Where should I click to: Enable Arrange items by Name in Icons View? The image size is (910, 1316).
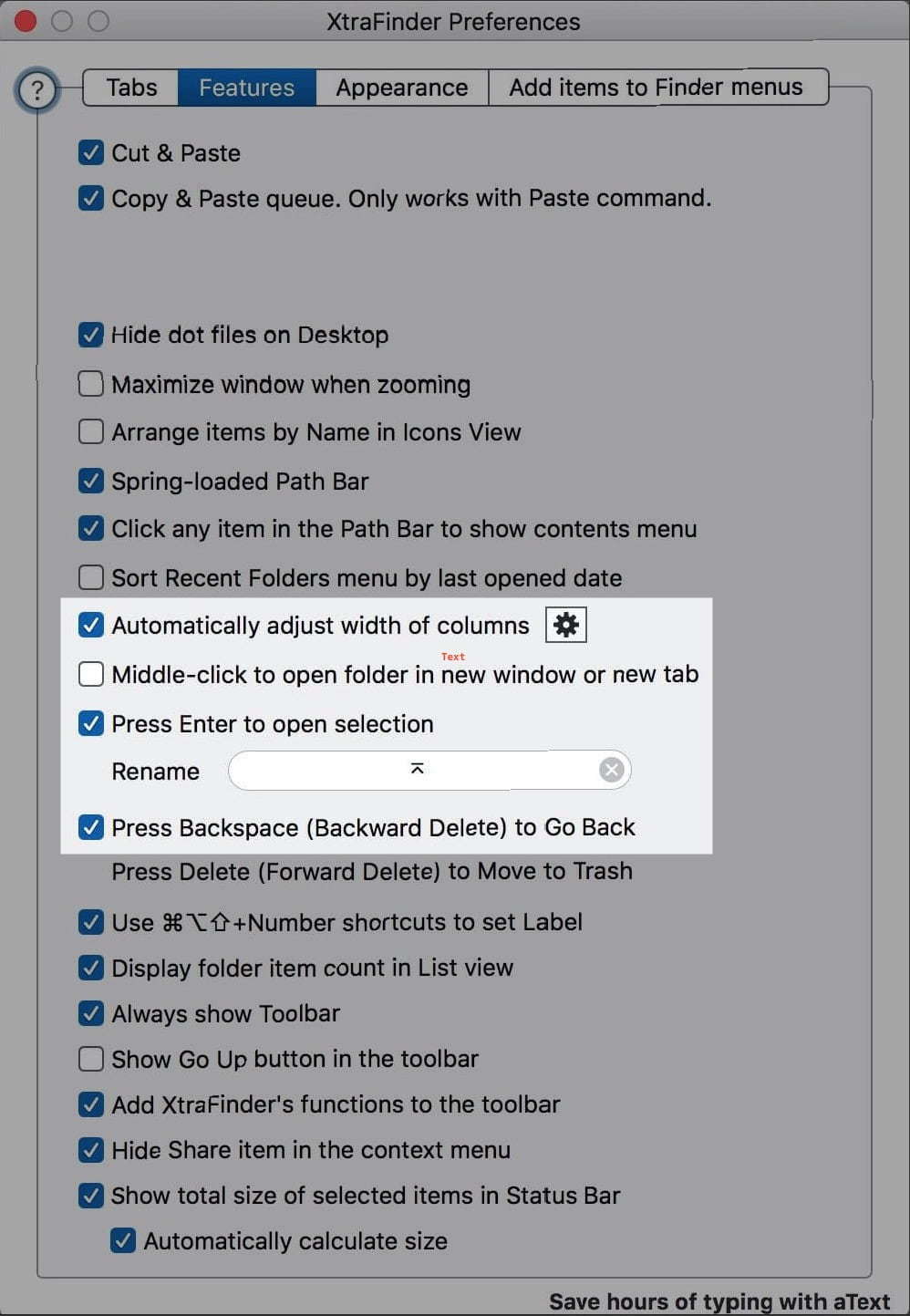pos(91,431)
